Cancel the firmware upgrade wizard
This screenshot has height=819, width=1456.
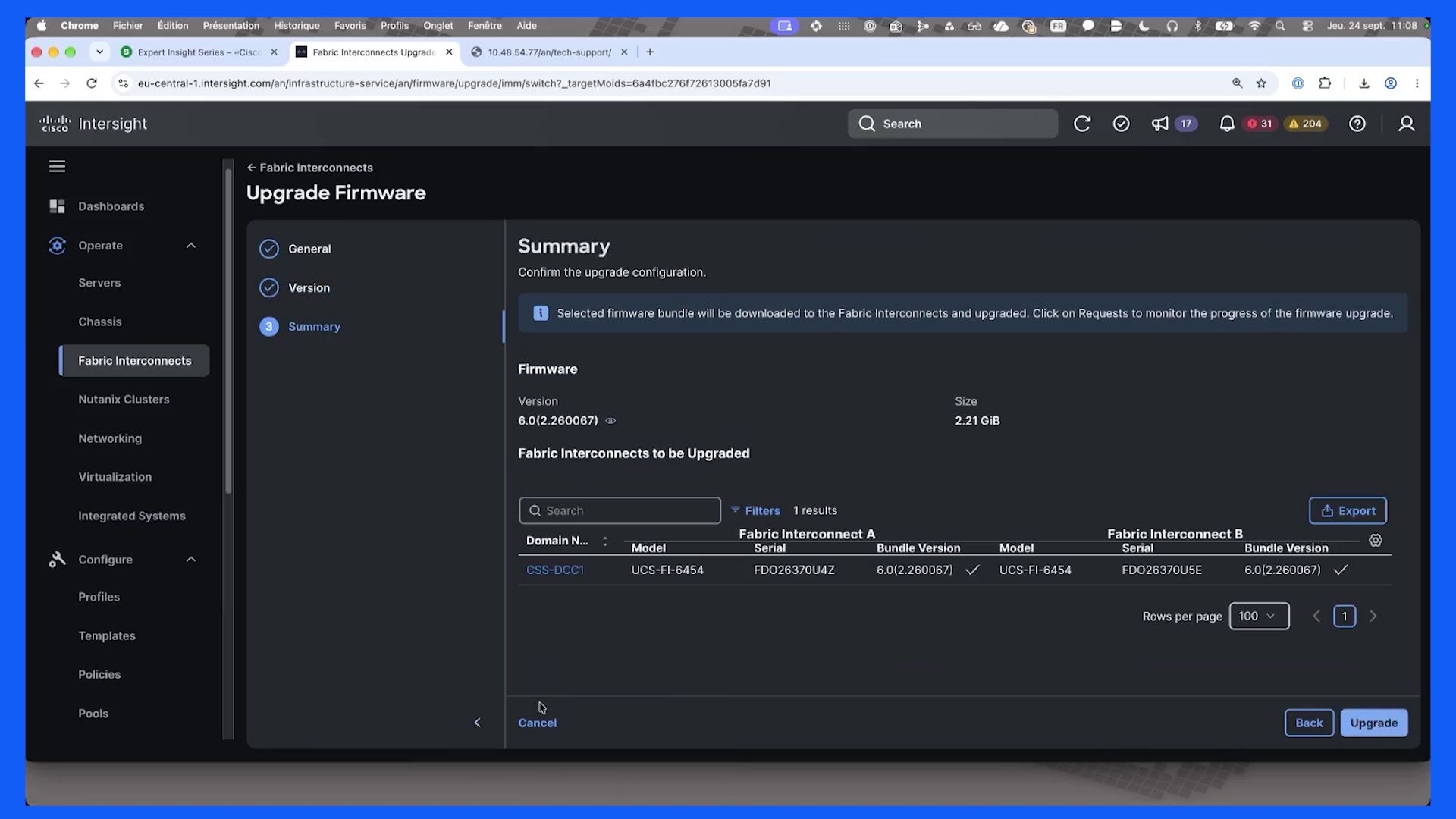click(x=537, y=723)
